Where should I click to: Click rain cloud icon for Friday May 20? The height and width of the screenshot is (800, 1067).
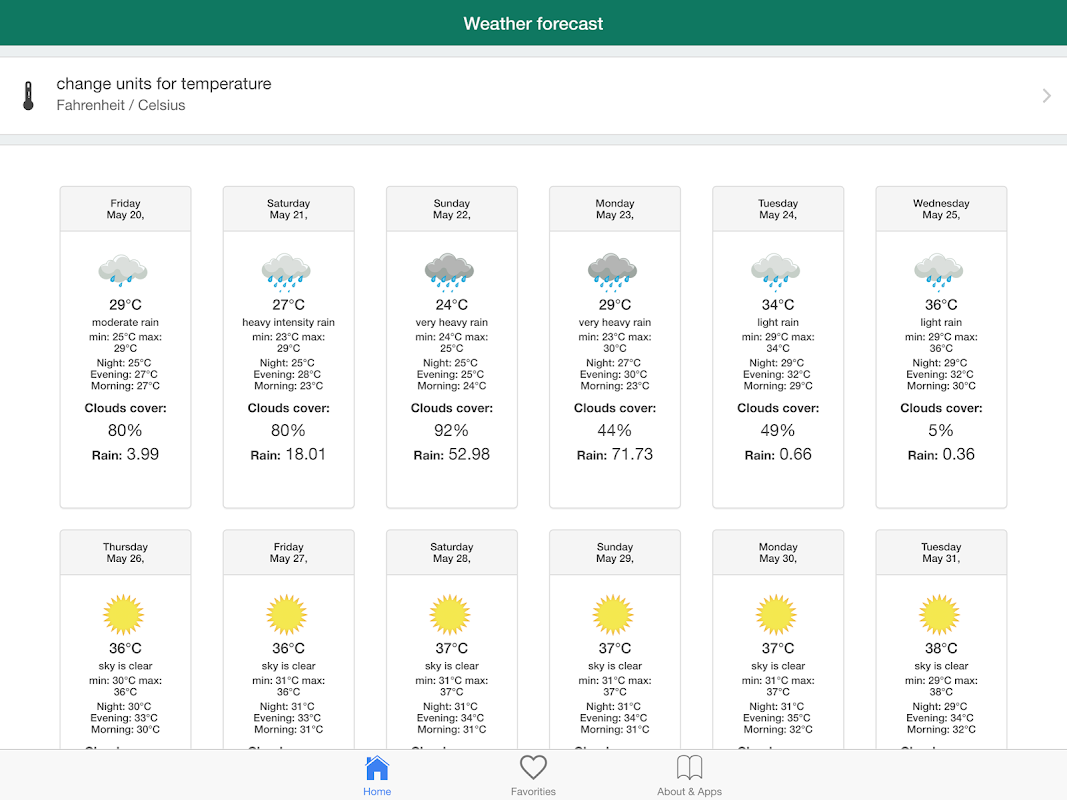pos(123,269)
